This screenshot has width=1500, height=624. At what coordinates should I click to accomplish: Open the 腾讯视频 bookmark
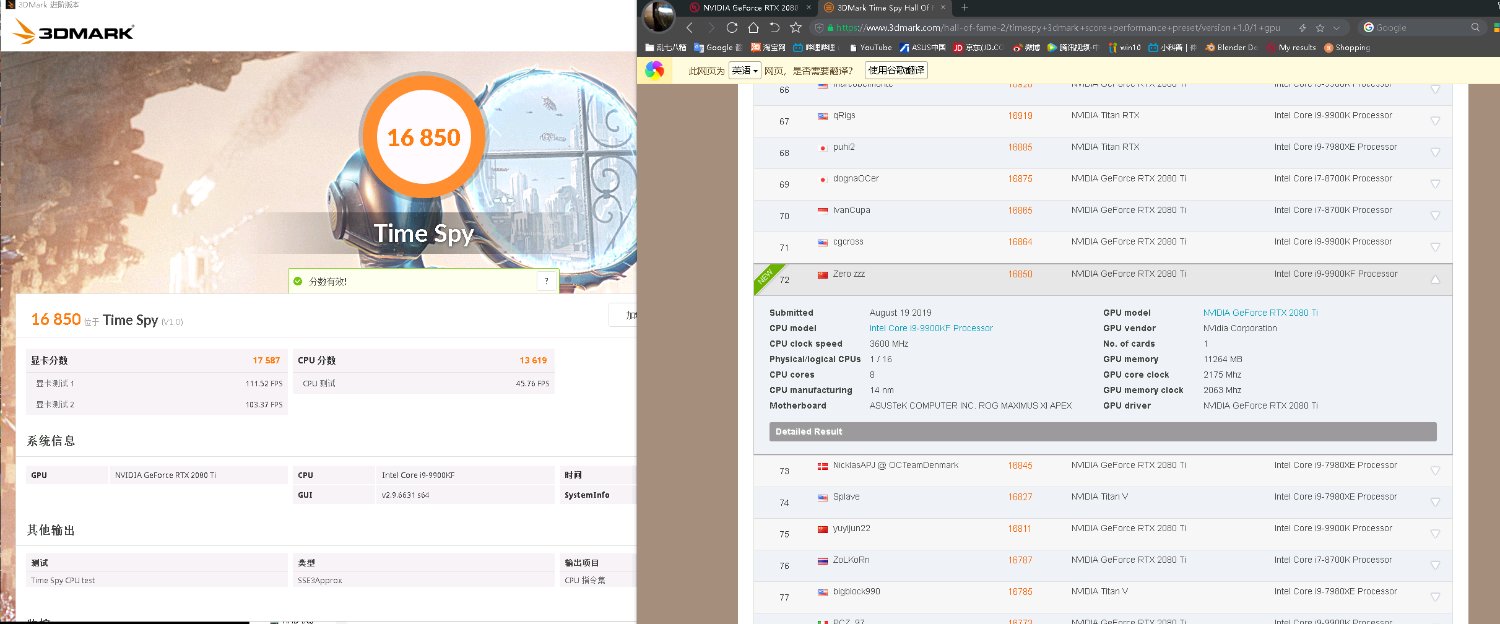1075,47
